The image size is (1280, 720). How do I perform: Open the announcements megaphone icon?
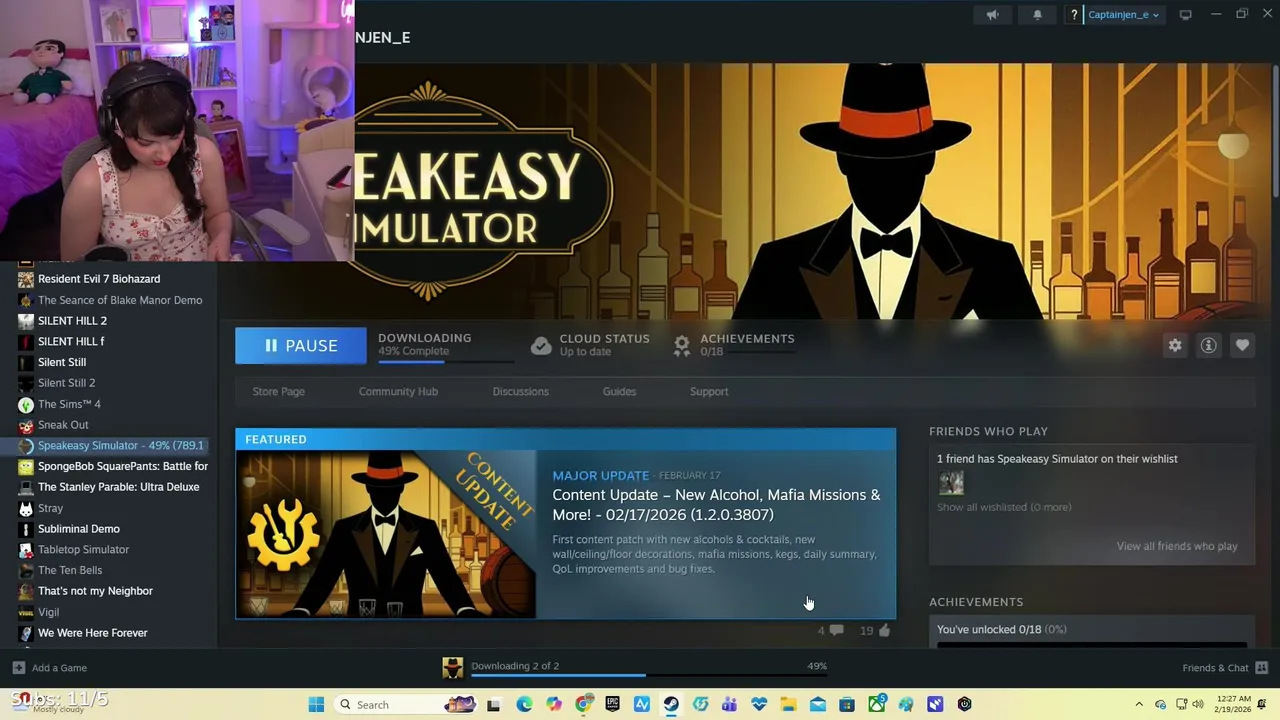pos(992,15)
